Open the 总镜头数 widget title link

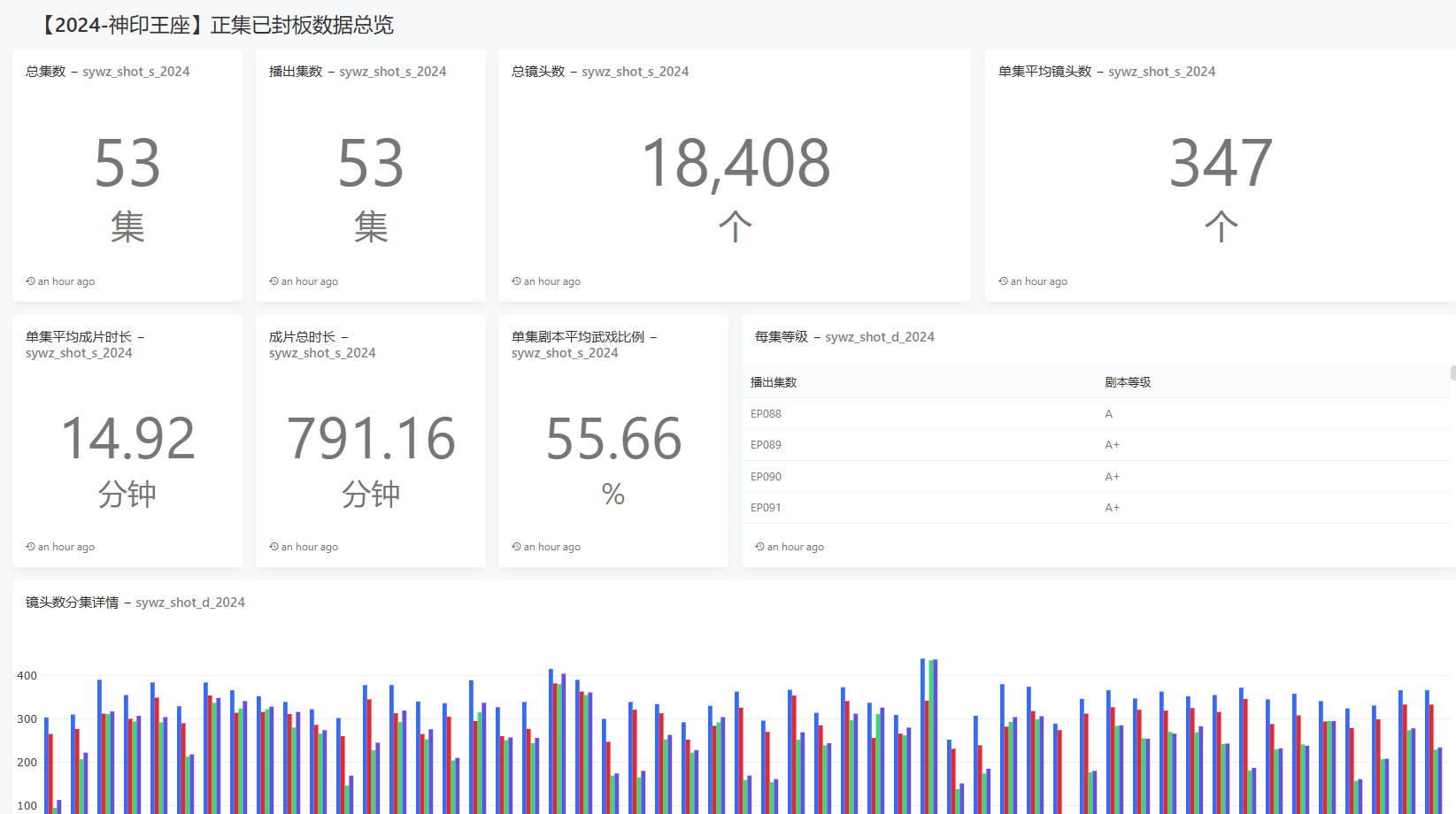coord(599,72)
